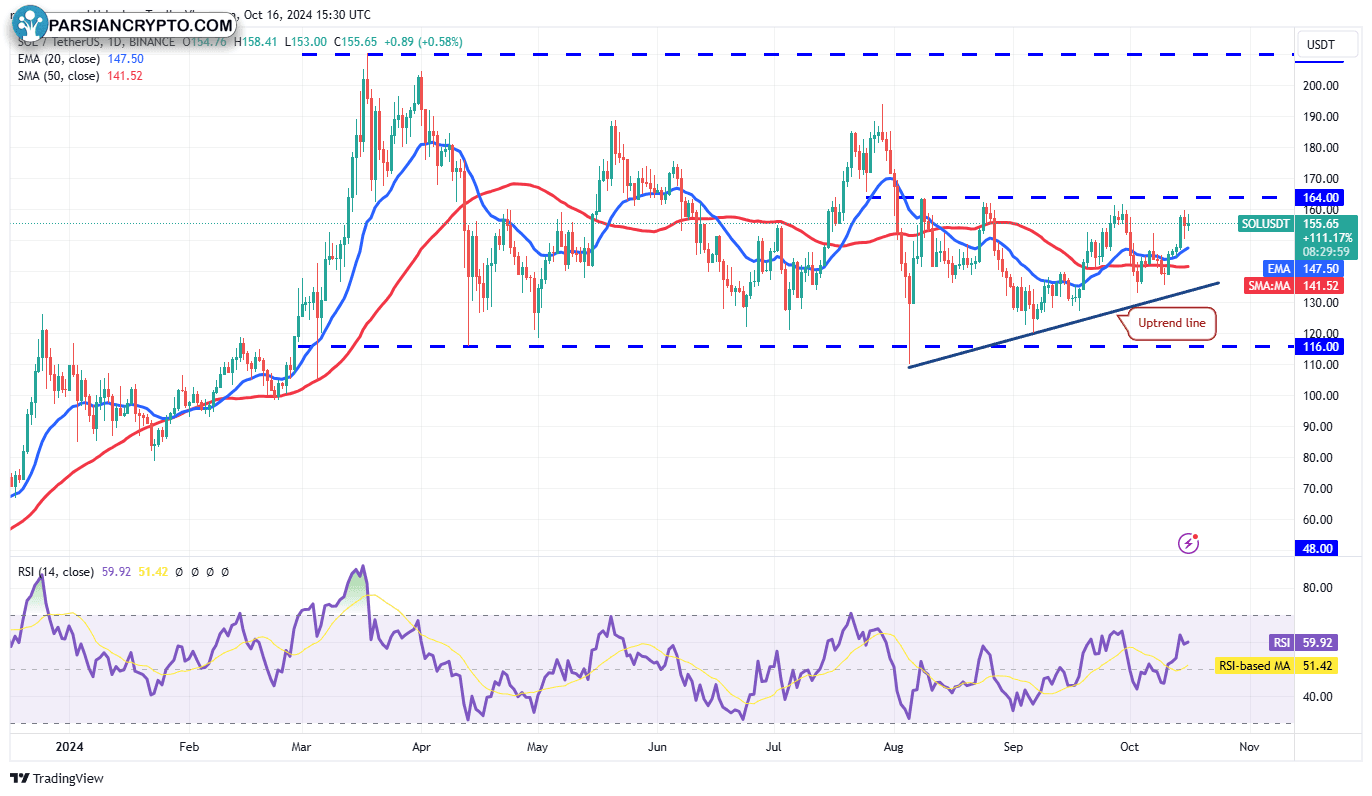Image resolution: width=1372 pixels, height=796 pixels.
Task: Click the SMA value 141.52 in legend
Action: [124, 76]
